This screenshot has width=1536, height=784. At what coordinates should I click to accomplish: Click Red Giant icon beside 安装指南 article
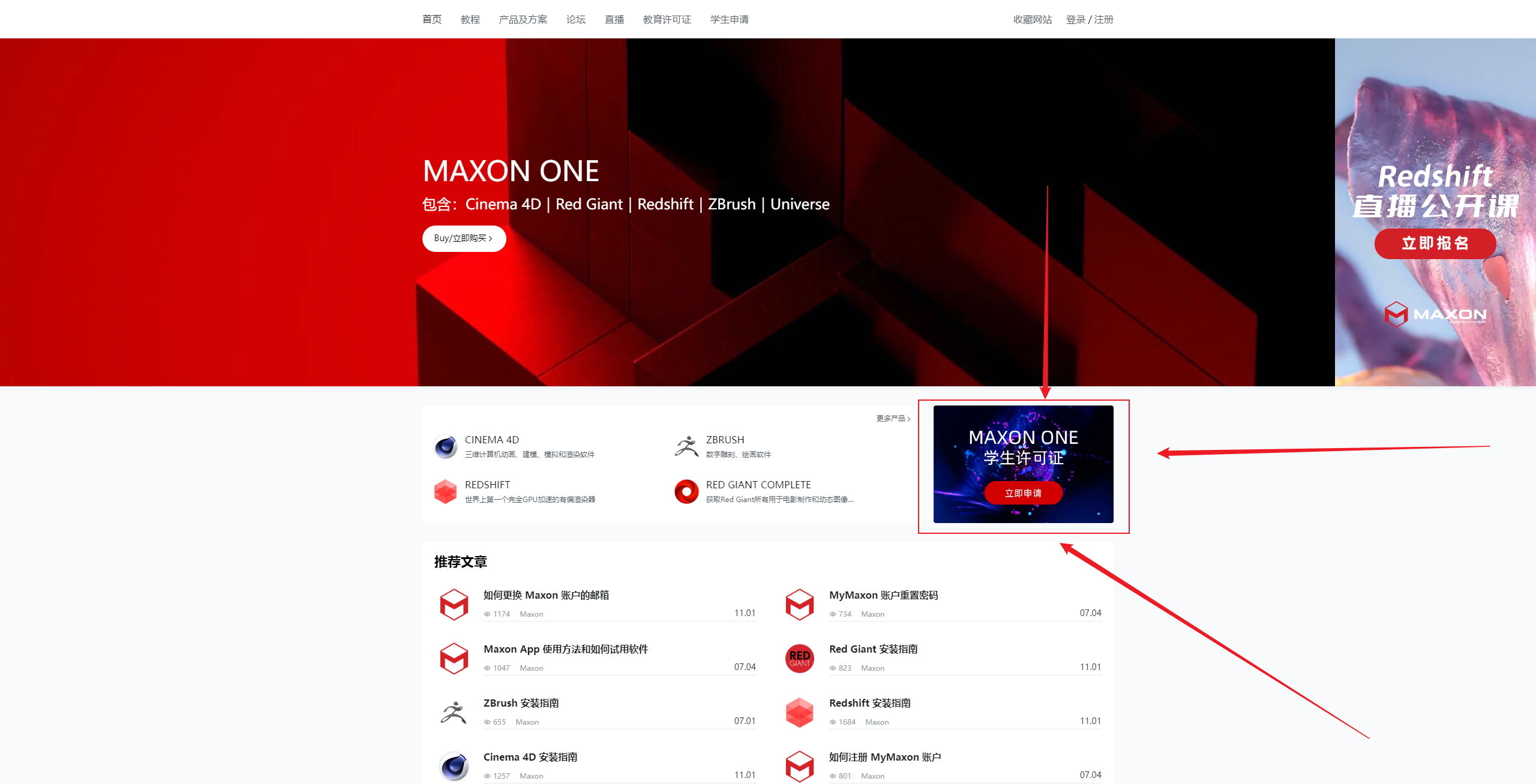click(800, 658)
